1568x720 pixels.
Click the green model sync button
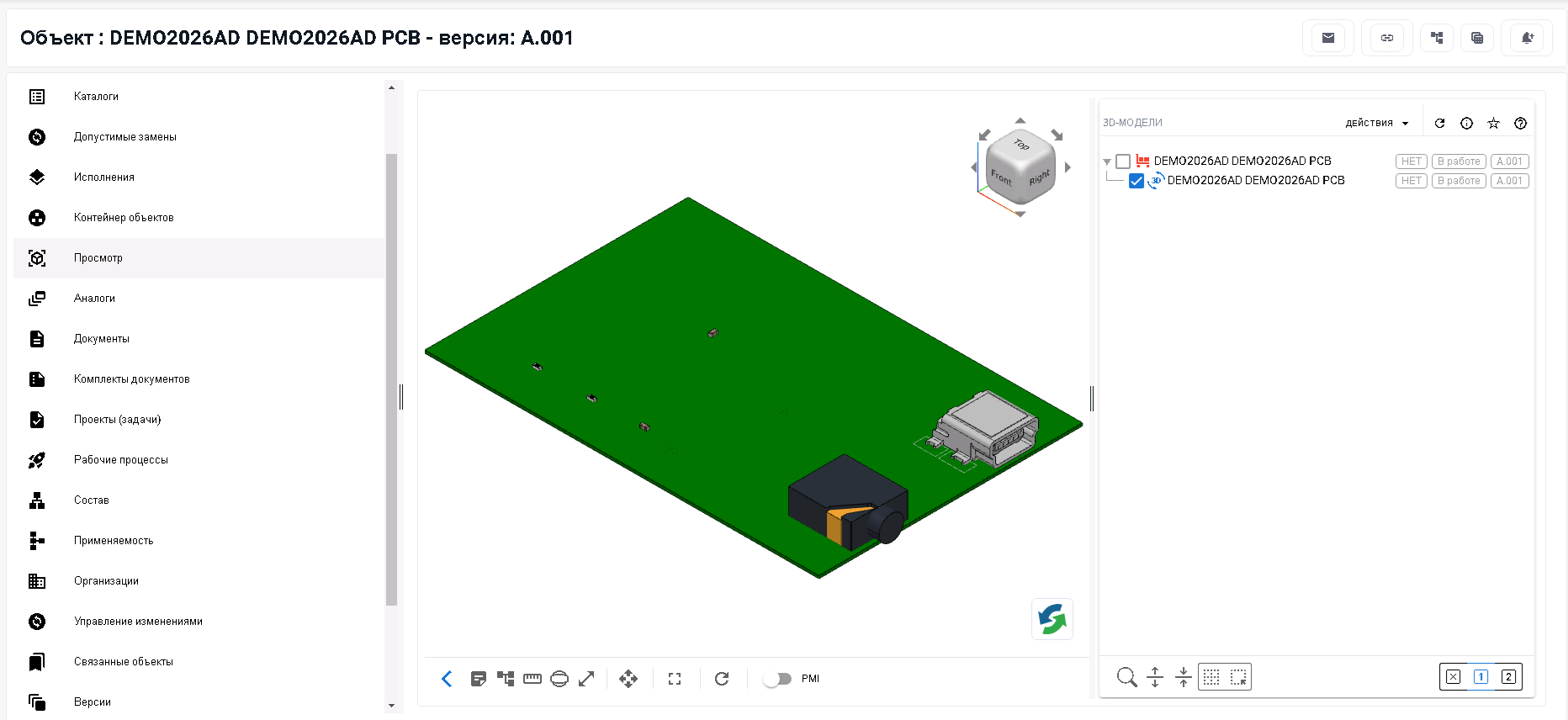1052,619
